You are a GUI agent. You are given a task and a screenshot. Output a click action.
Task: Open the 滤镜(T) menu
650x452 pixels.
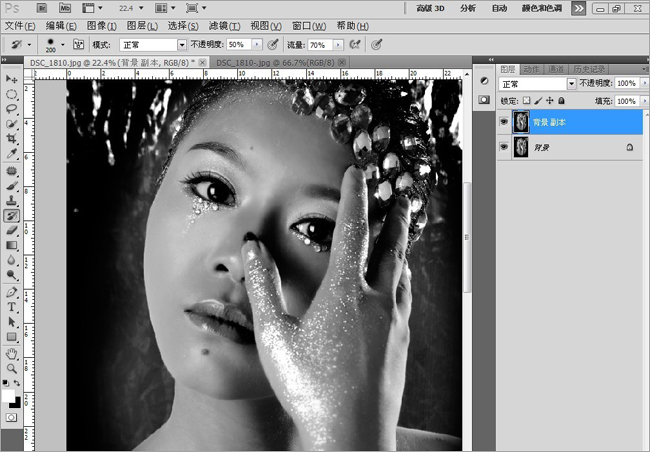click(224, 26)
